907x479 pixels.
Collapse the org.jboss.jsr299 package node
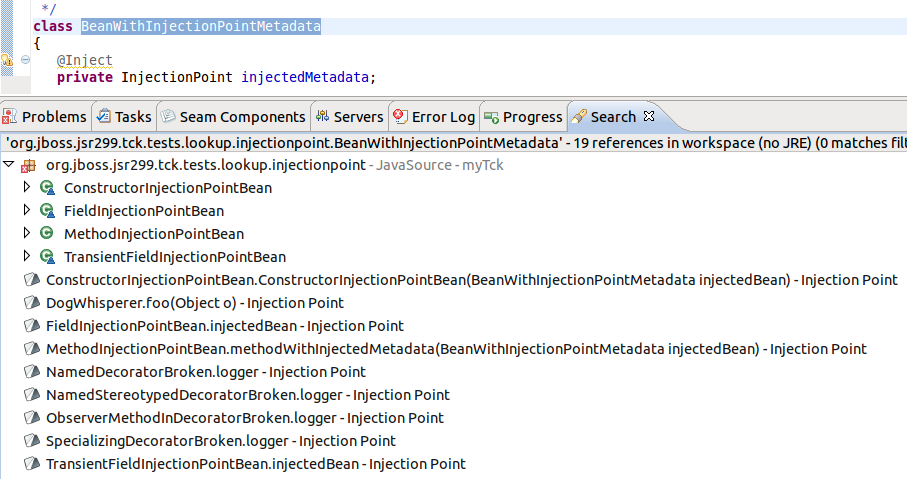pos(9,164)
